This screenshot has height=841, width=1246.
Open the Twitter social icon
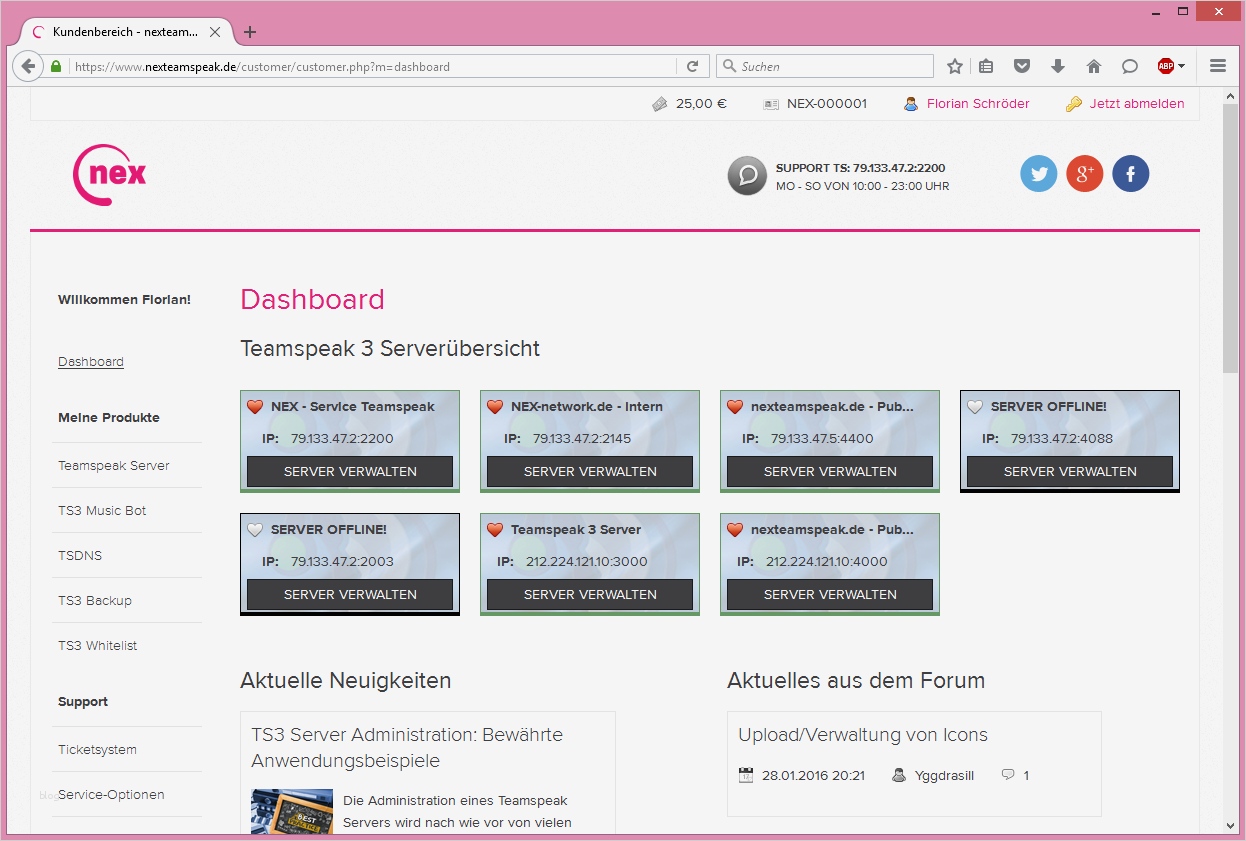tap(1038, 174)
